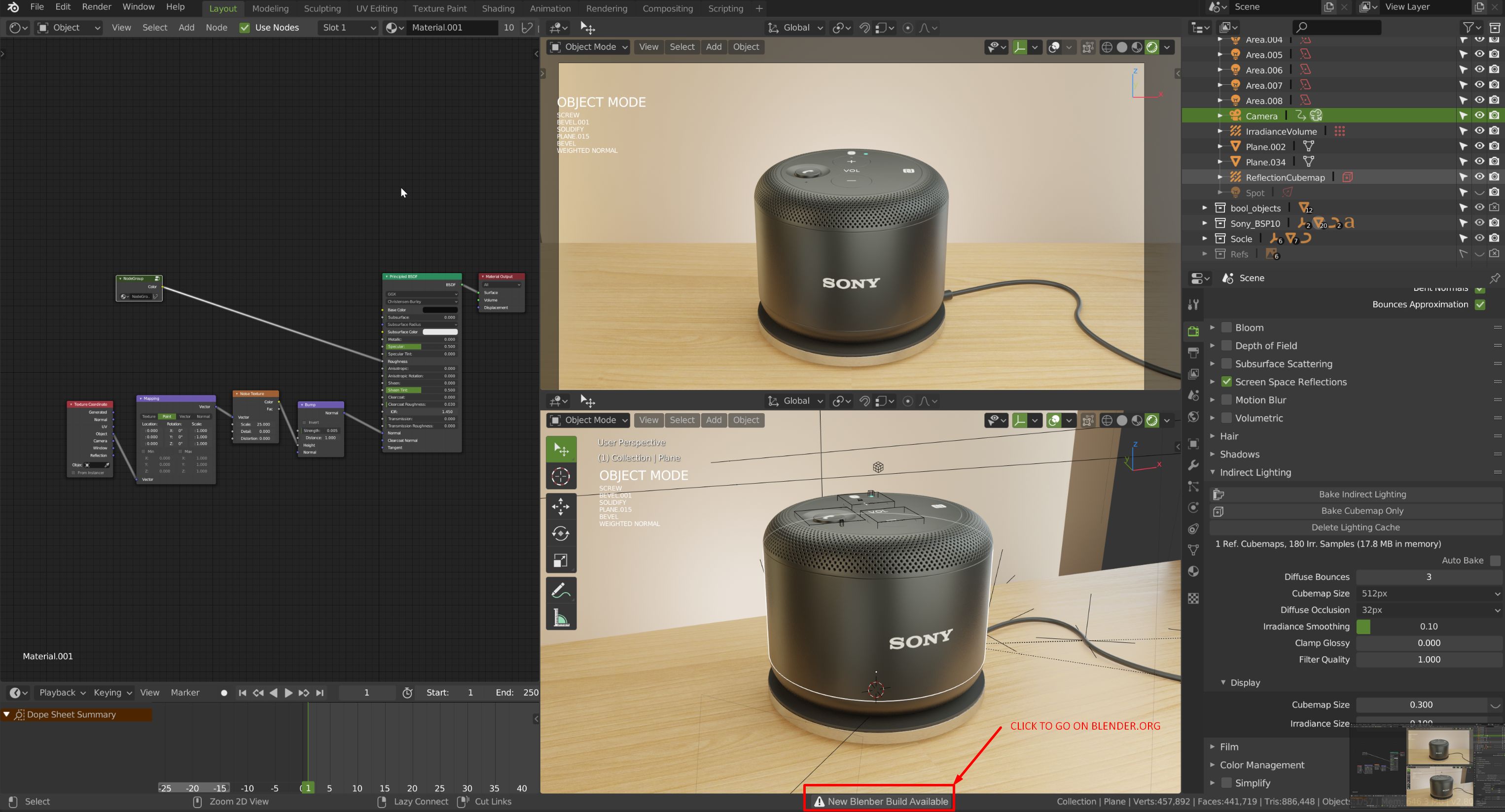Play animation forward
The image size is (1505, 812).
pyautogui.click(x=288, y=693)
